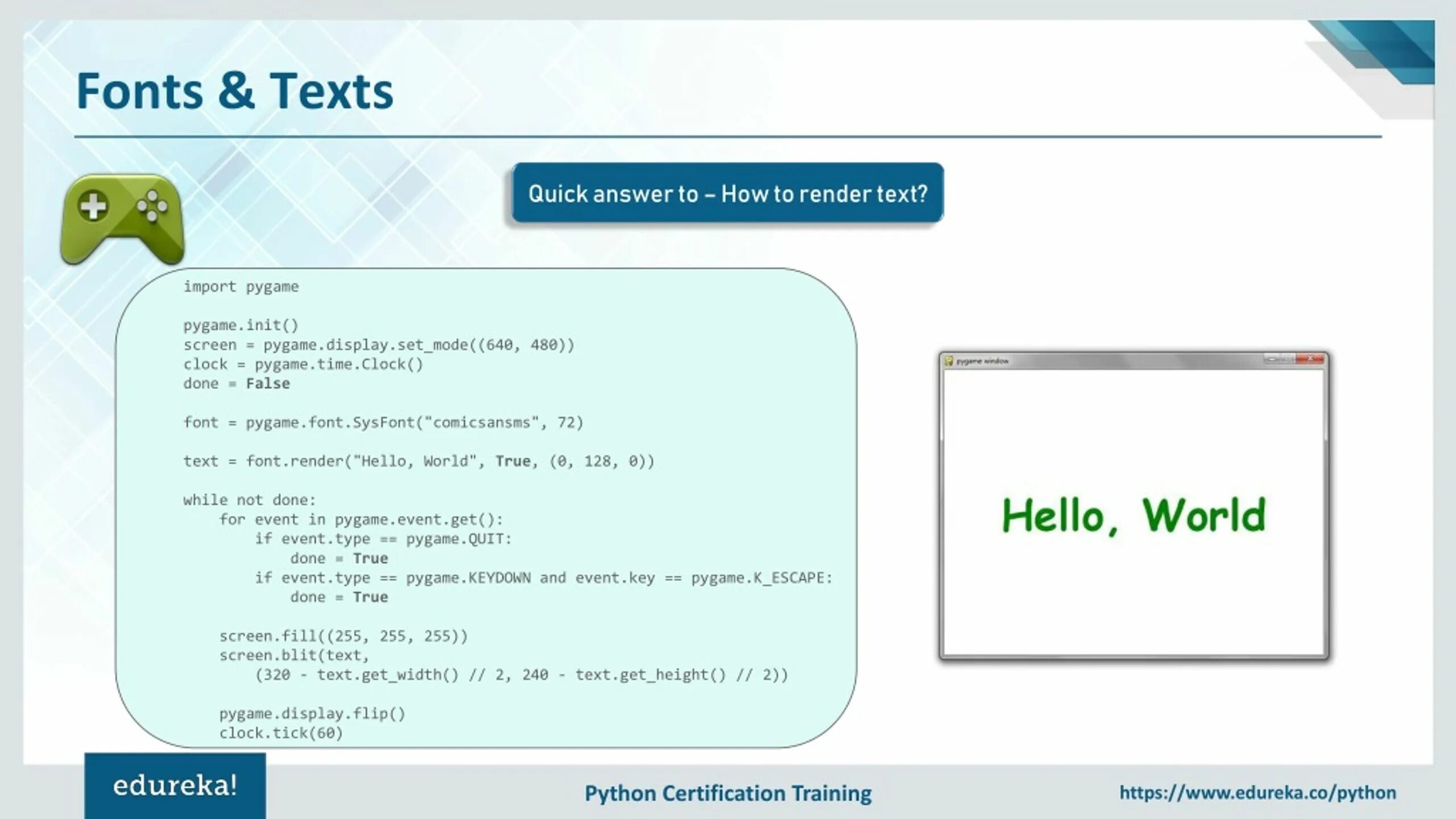
Task: Click the 'clock.tick(60)' code line
Action: (281, 733)
